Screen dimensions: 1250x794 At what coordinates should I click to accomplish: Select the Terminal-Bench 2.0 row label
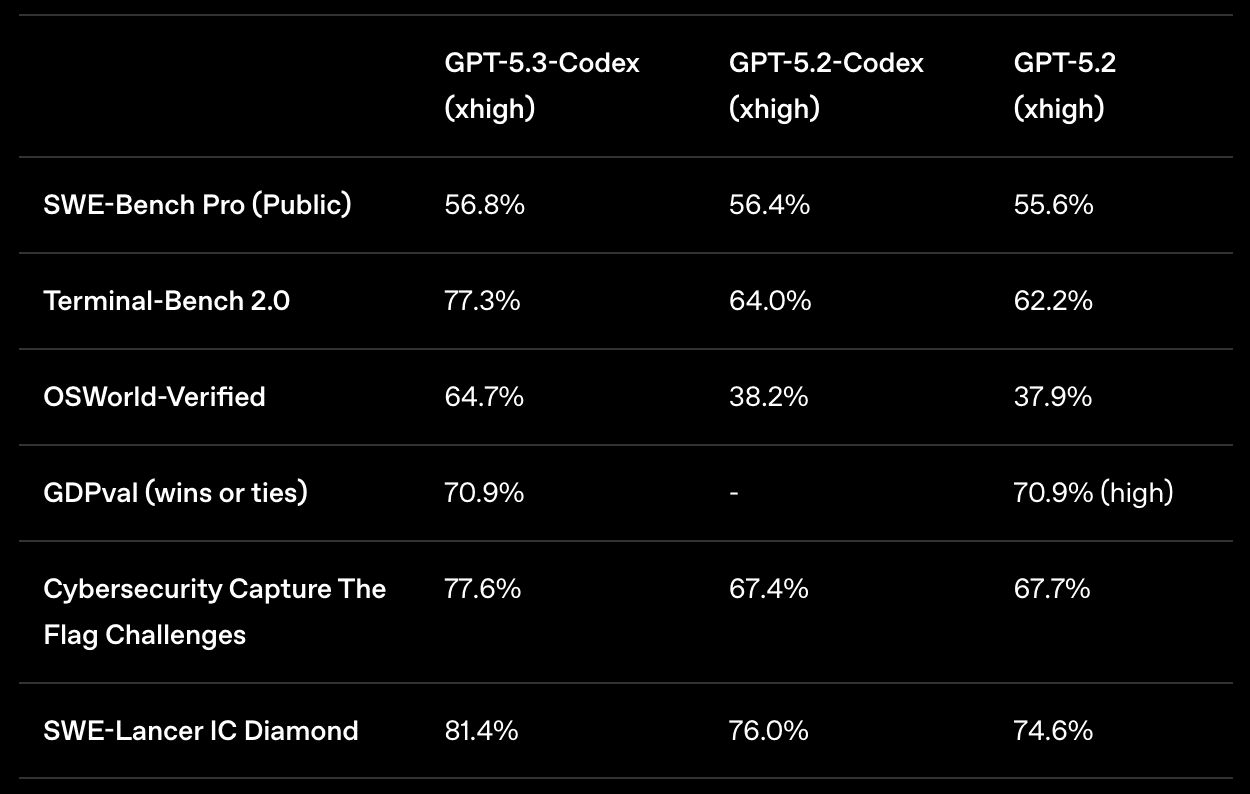(166, 301)
